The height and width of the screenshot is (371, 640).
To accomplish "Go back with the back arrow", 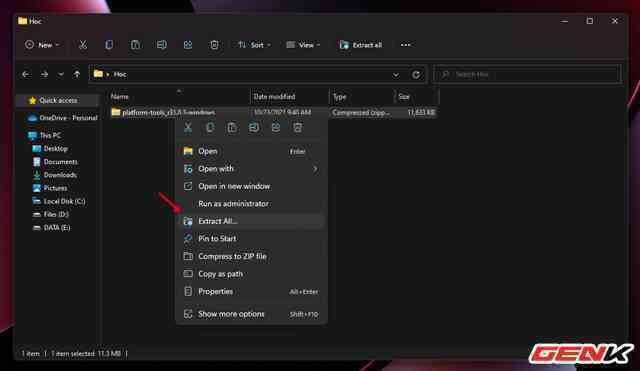I will [26, 74].
